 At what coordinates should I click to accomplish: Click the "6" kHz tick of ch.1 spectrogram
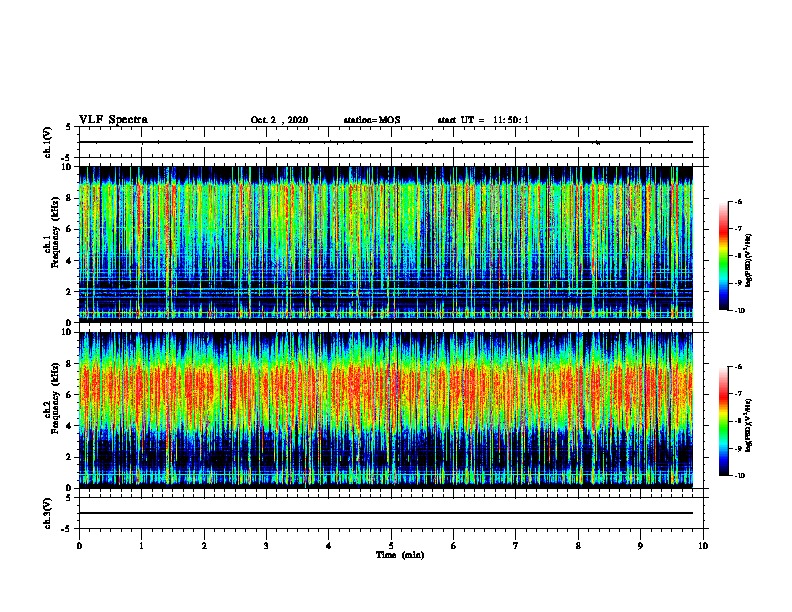click(x=70, y=229)
